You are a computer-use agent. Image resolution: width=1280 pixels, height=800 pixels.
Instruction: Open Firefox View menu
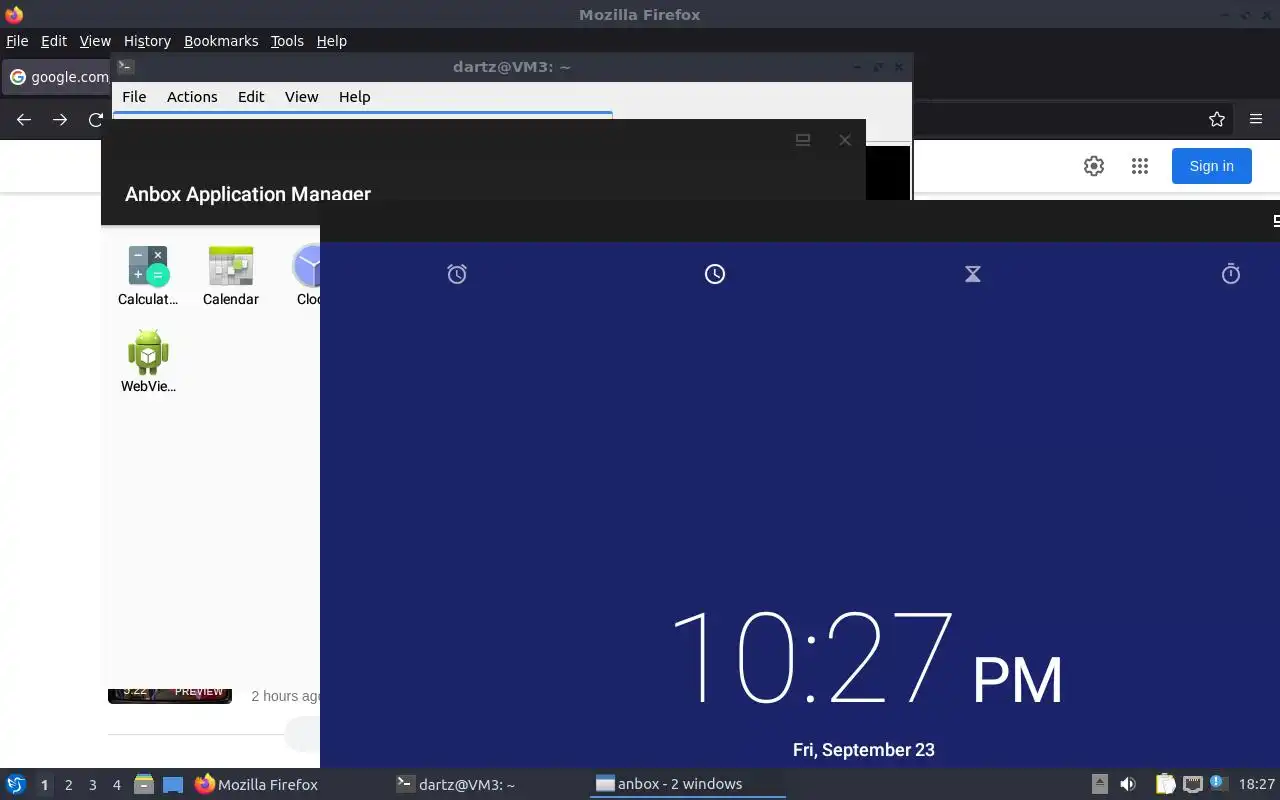(95, 41)
